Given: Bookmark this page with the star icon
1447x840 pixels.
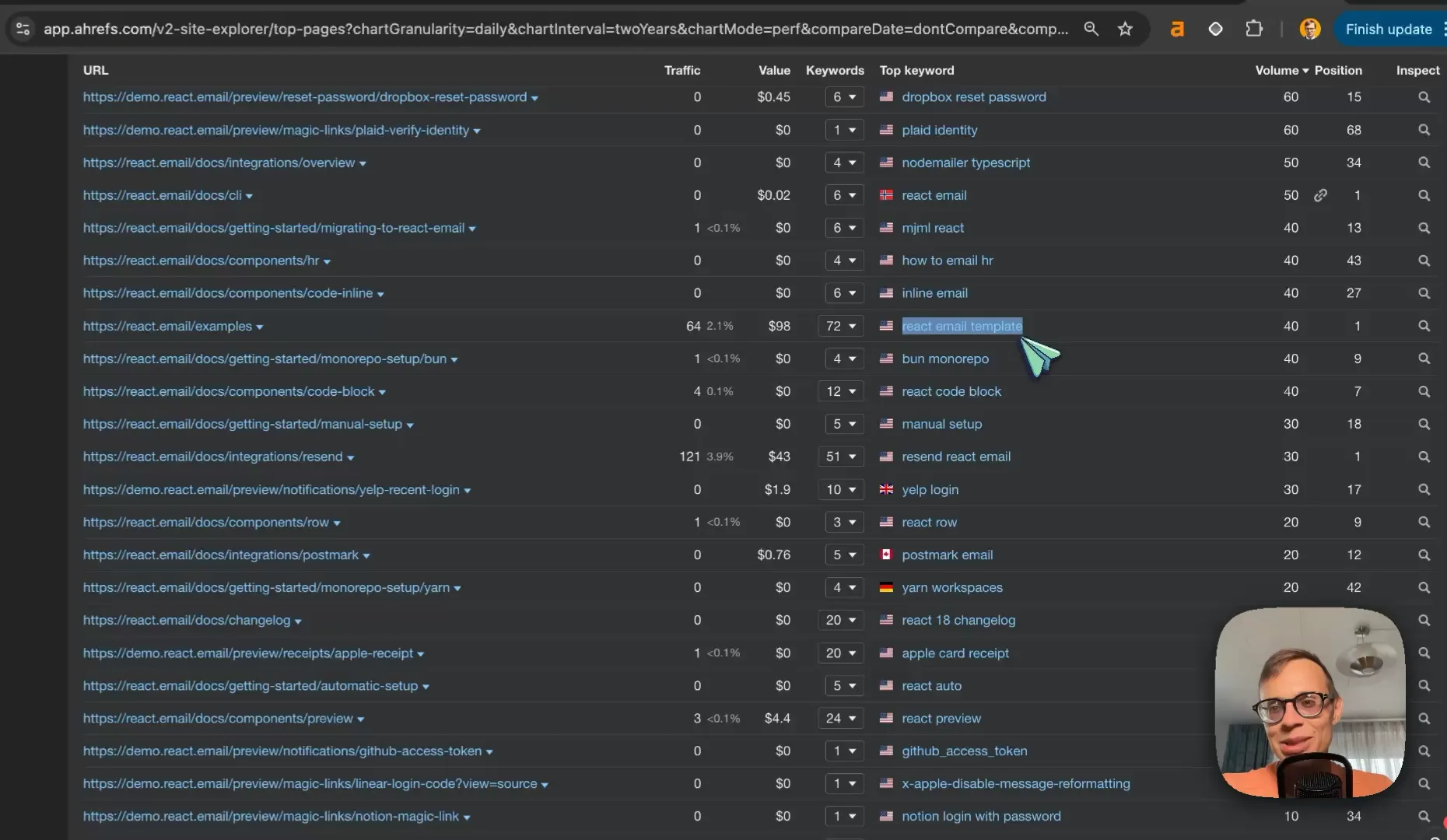Looking at the screenshot, I should [1125, 29].
